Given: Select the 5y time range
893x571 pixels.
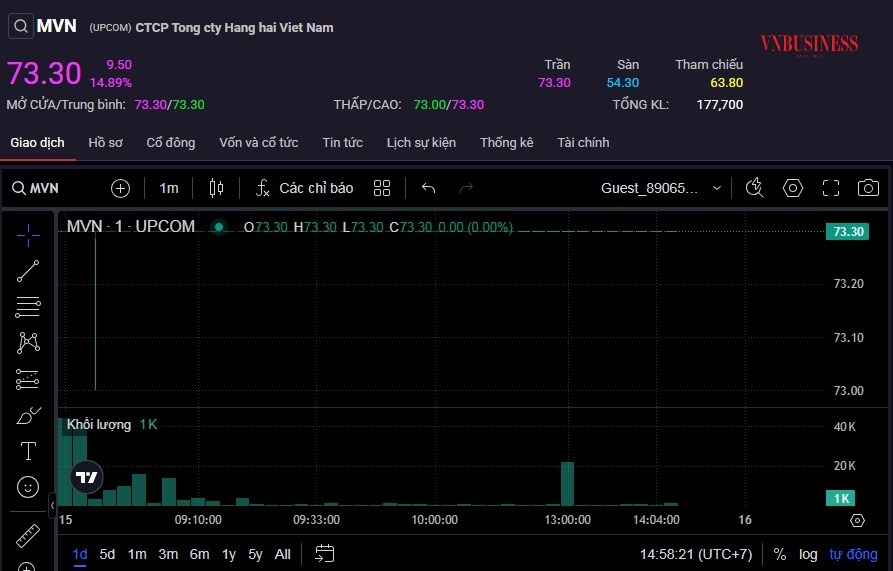Looking at the screenshot, I should coord(255,554).
